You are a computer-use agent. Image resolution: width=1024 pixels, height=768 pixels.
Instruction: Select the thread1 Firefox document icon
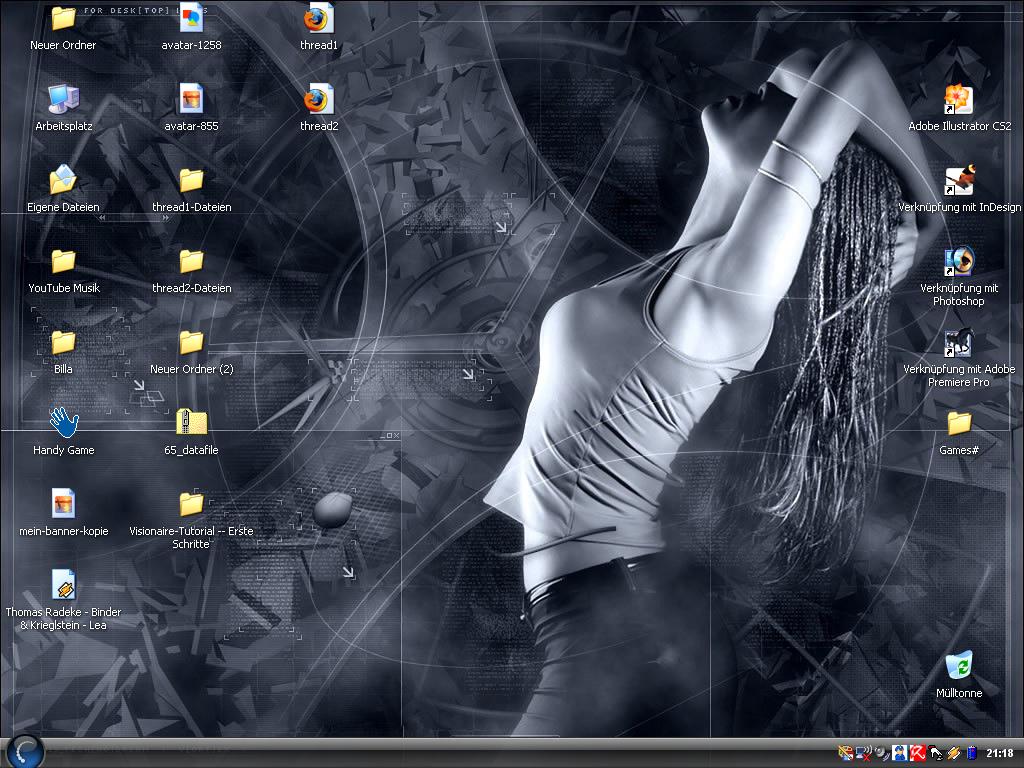[x=319, y=19]
